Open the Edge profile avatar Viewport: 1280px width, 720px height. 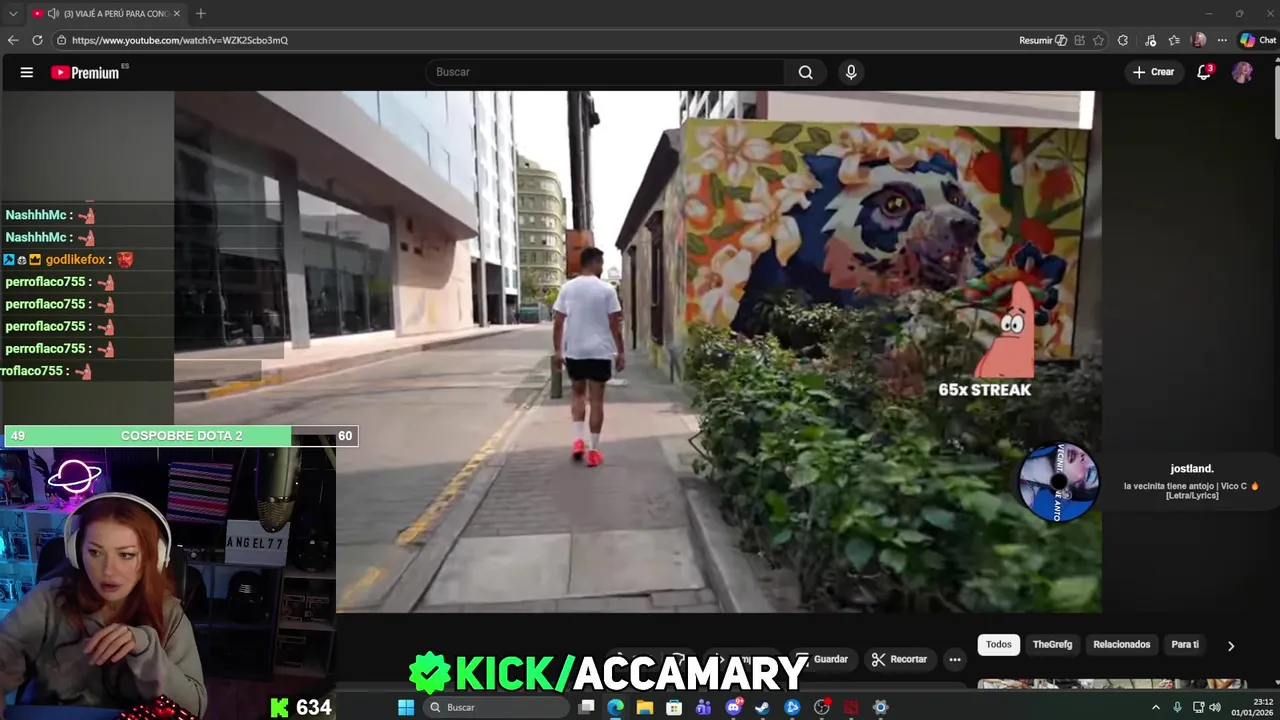pos(1199,40)
